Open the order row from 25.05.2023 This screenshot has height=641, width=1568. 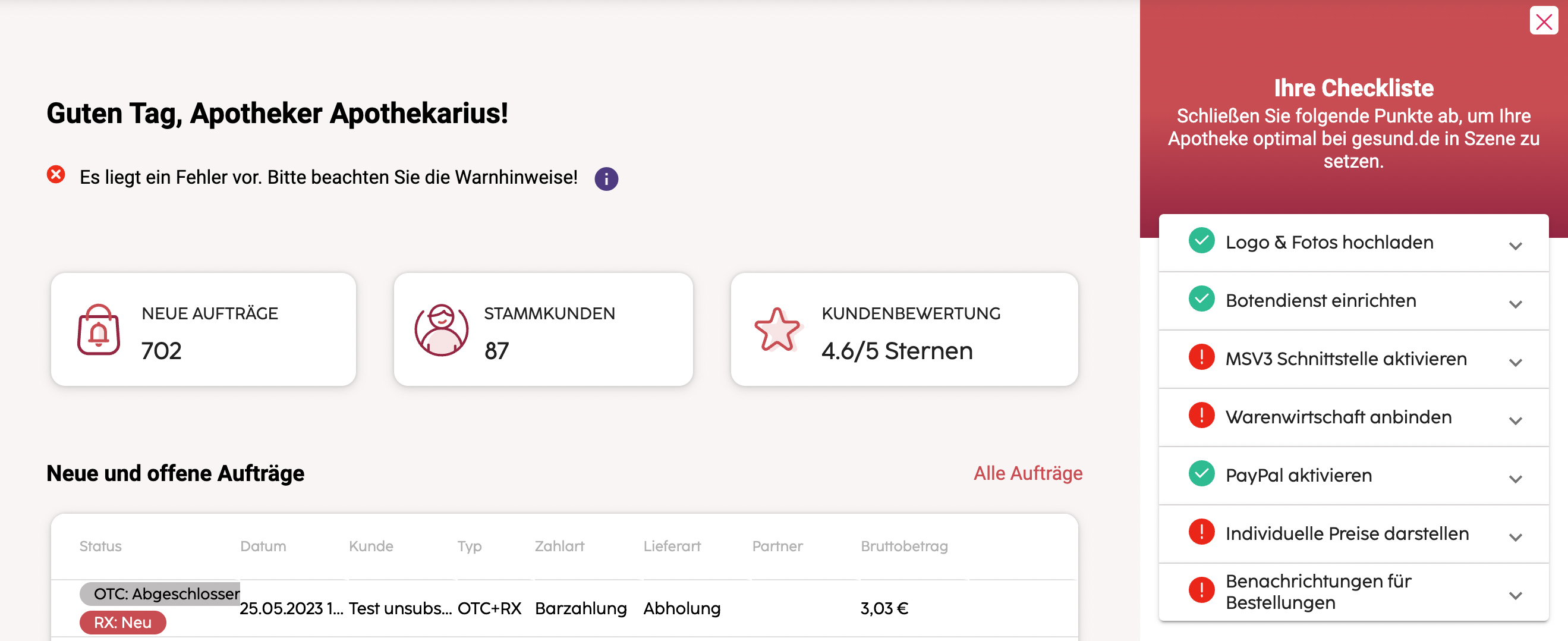pos(564,608)
